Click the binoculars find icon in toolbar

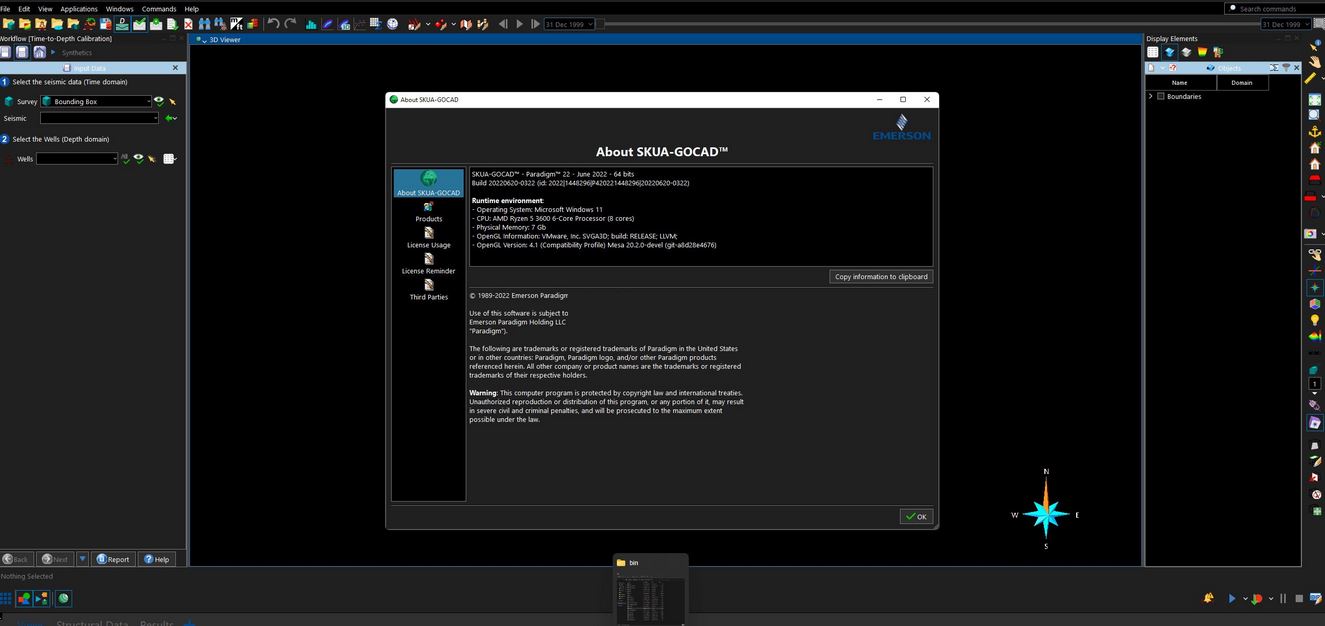coord(204,23)
